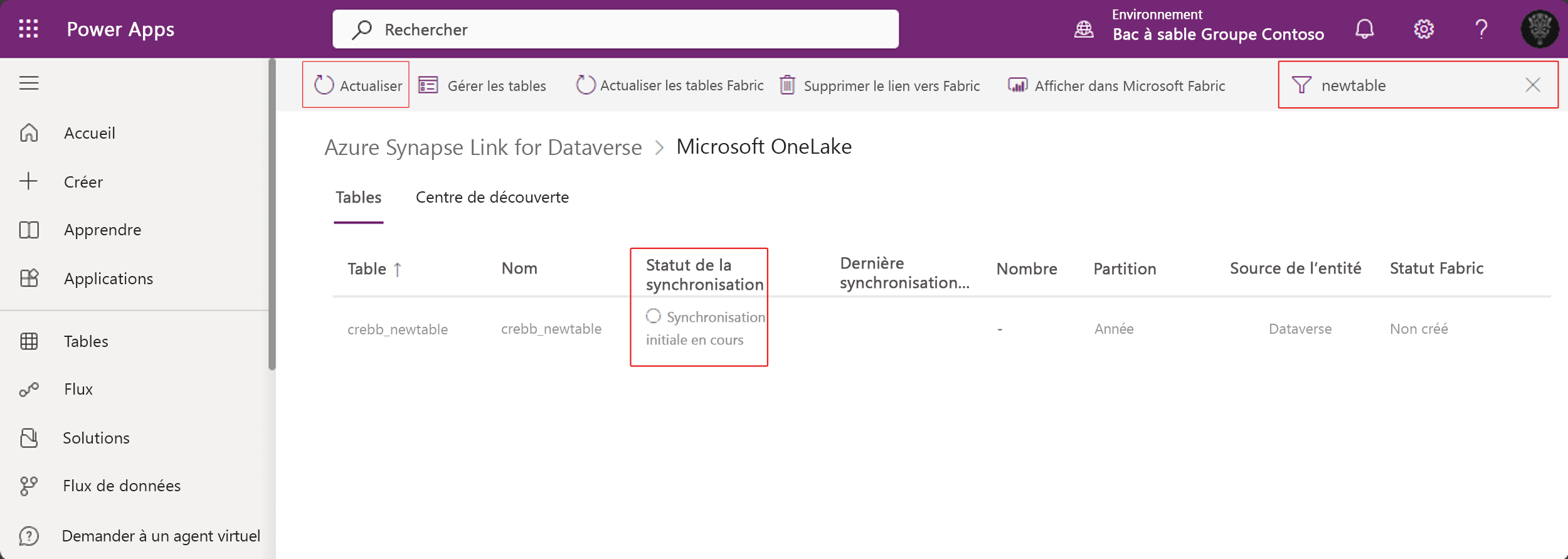Screen dimensions: 1568x559
Task: Click the sidebar vertical scrollbar
Action: [x=272, y=214]
